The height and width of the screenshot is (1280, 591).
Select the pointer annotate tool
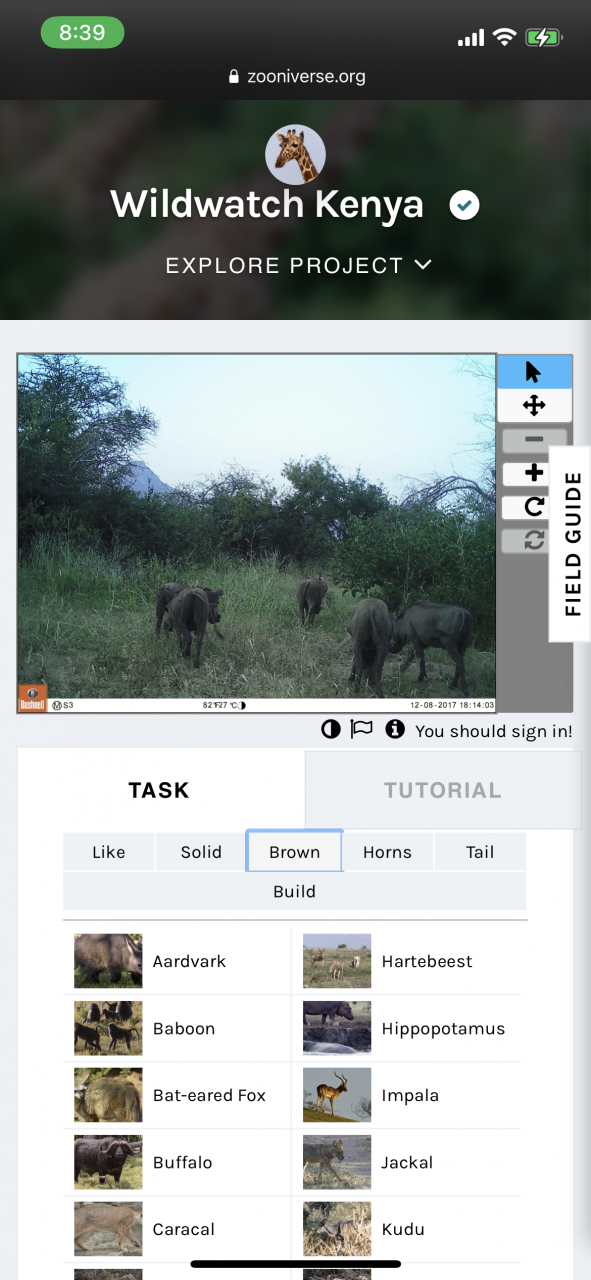pos(534,372)
